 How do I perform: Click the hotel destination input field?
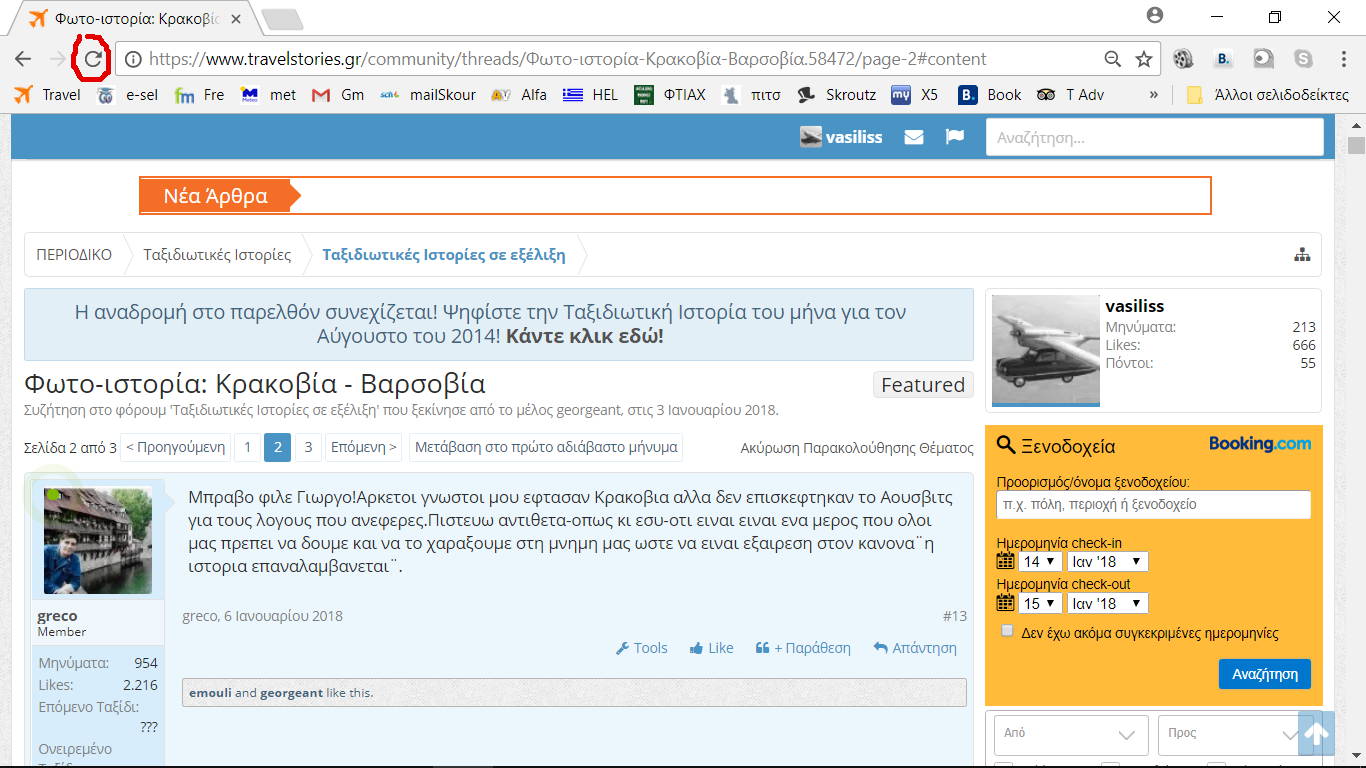pos(1153,505)
